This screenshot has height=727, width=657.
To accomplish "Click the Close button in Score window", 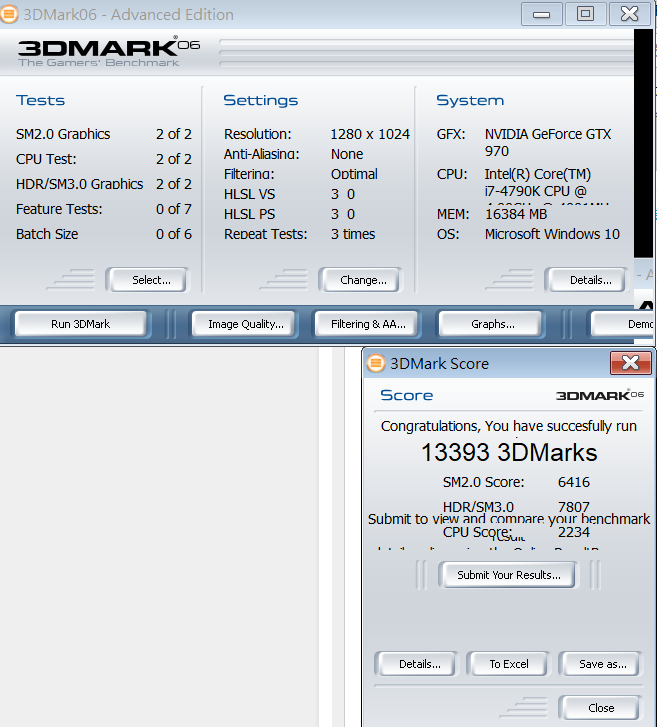I will 600,708.
